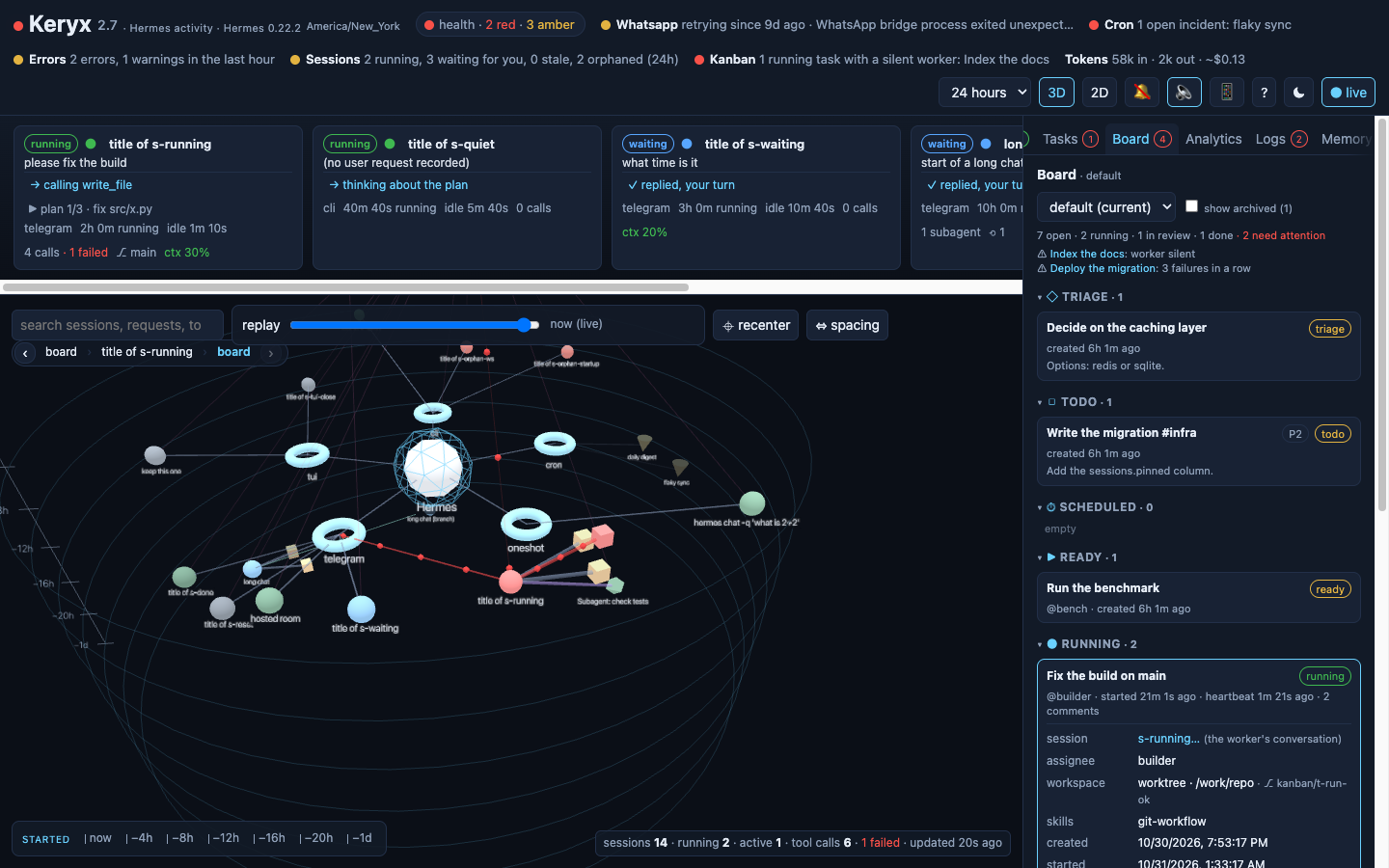Open the 'Index the docs' warning link
1389x868 pixels.
click(x=1087, y=254)
